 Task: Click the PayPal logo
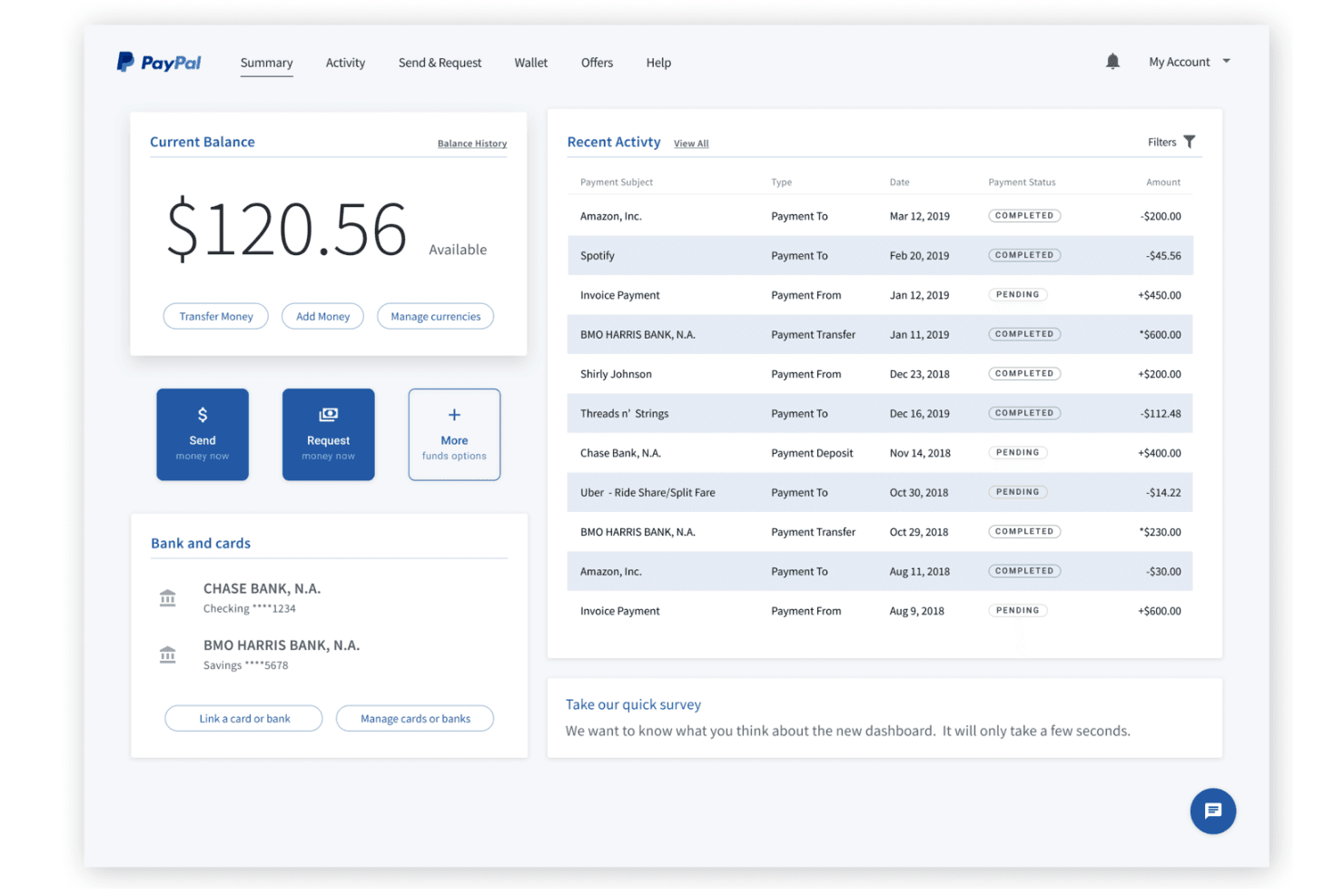(x=159, y=62)
